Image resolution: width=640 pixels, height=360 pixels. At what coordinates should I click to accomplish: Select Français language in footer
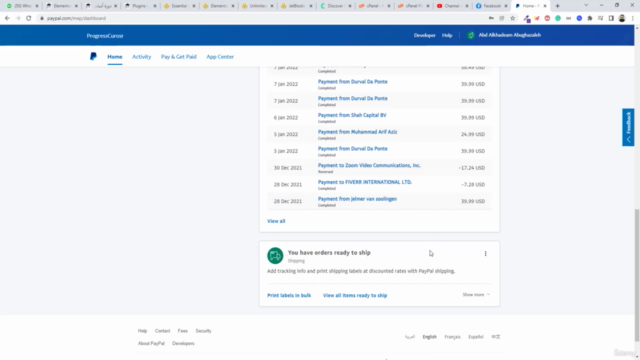tap(452, 337)
